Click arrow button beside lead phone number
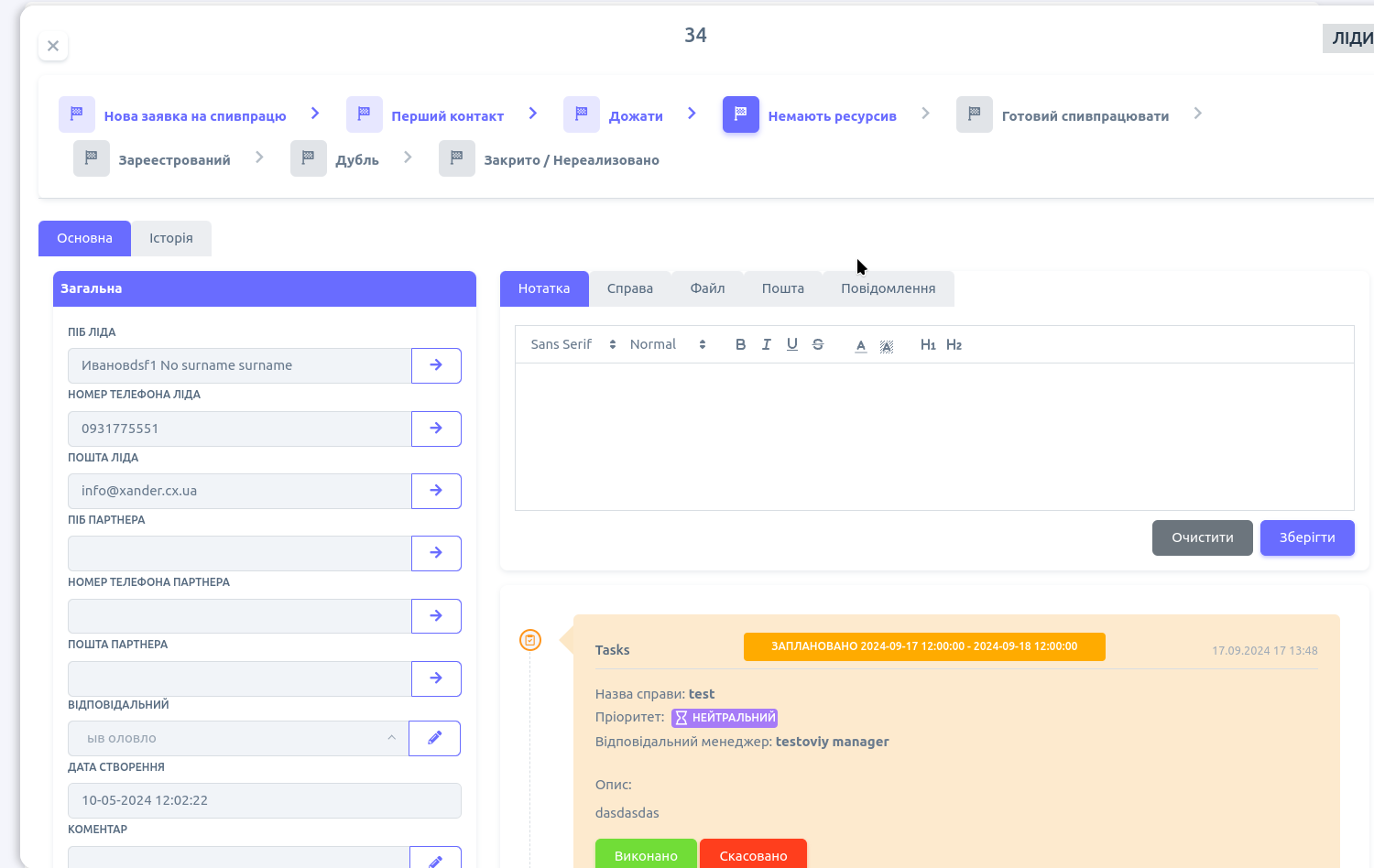The image size is (1374, 868). pyautogui.click(x=436, y=429)
